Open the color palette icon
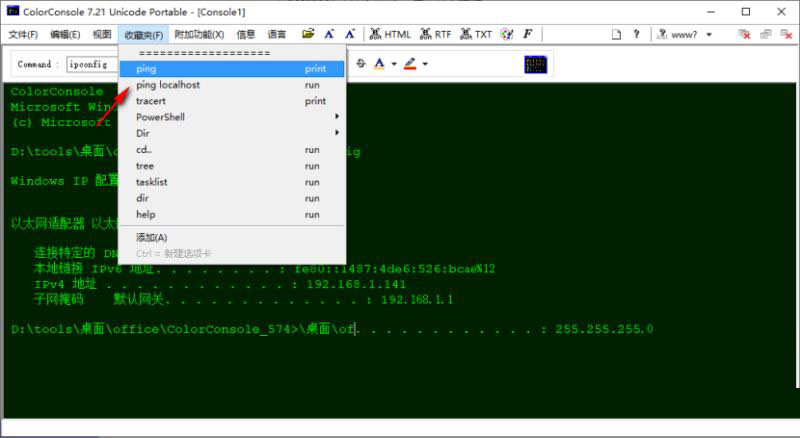This screenshot has height=438, width=800. (x=507, y=34)
